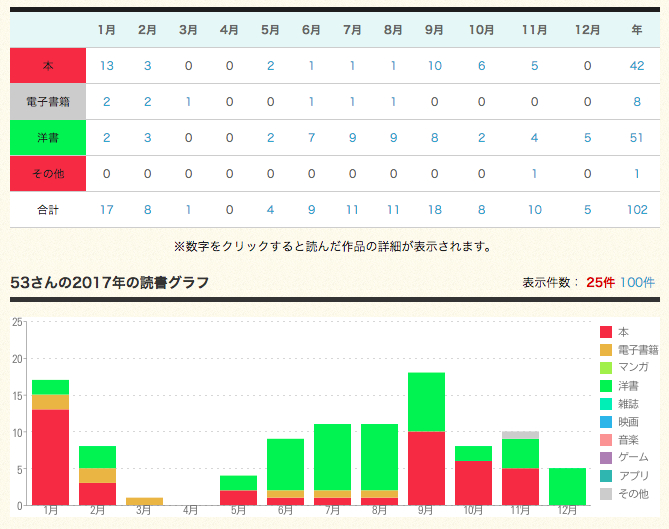Open yearly 洋書 total 51
Viewport: 669px width, 529px height.
pyautogui.click(x=636, y=137)
